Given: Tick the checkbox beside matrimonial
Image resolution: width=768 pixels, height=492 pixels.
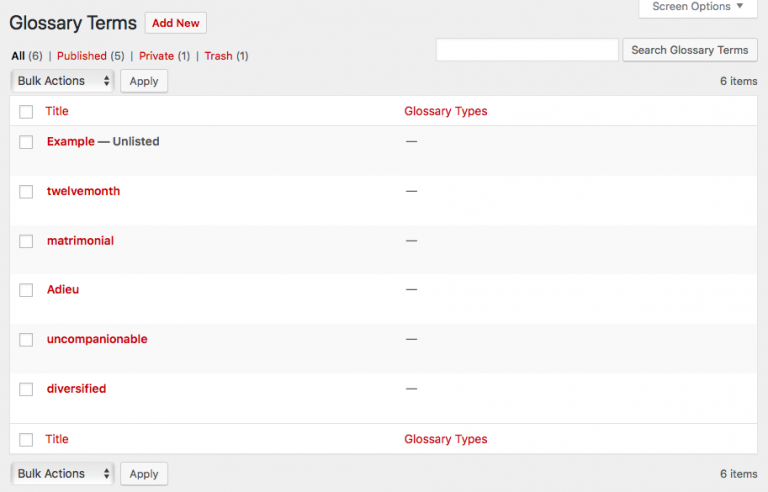Looking at the screenshot, I should [x=26, y=241].
